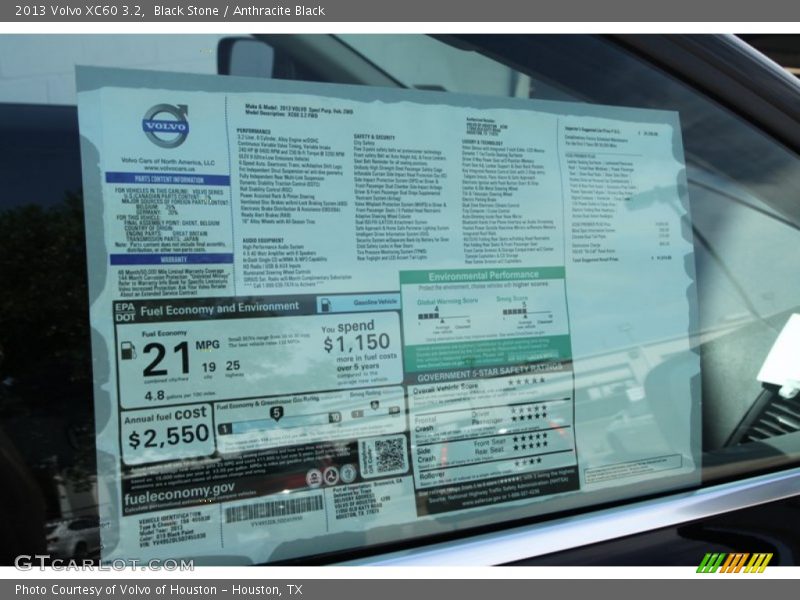The width and height of the screenshot is (800, 600).
Task: Click the round agency seals near QR code
Action: click(x=330, y=474)
